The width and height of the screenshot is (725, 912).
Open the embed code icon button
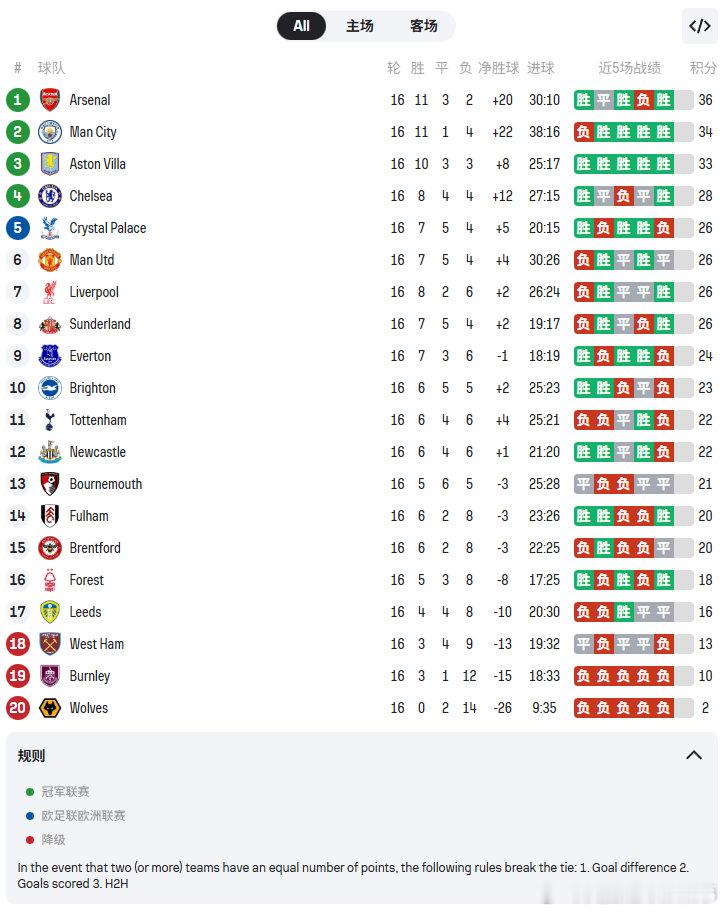[x=700, y=26]
